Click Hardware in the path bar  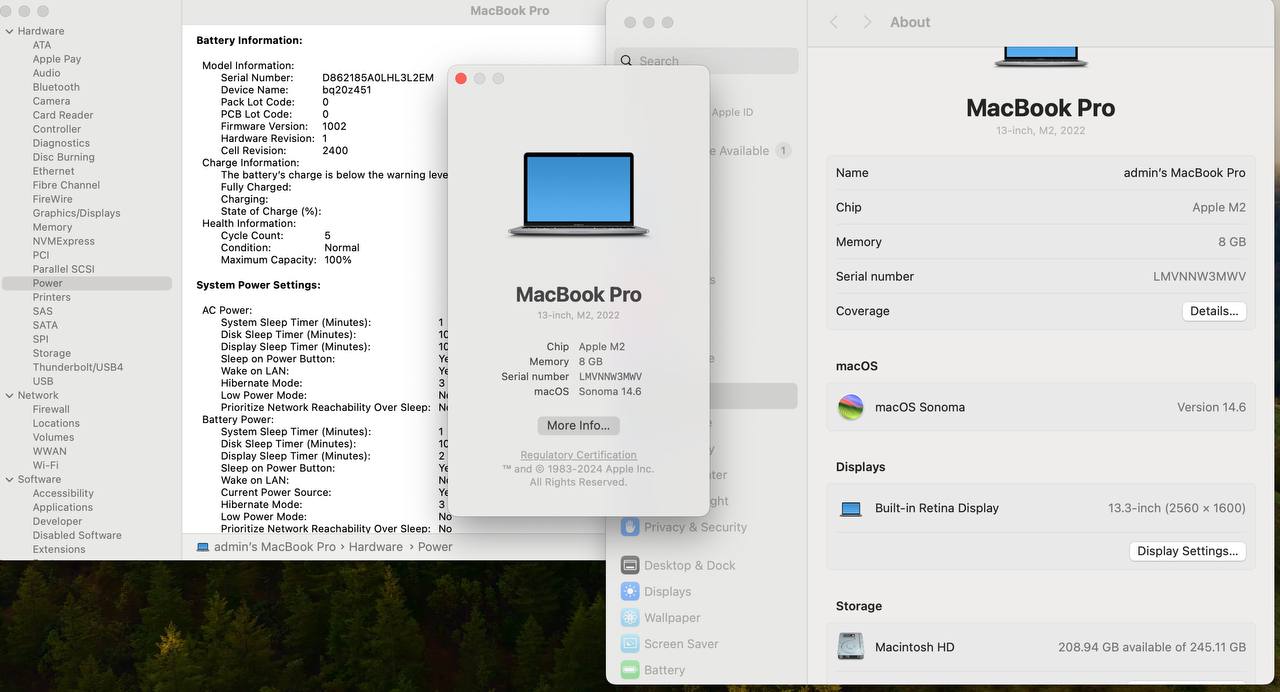376,547
